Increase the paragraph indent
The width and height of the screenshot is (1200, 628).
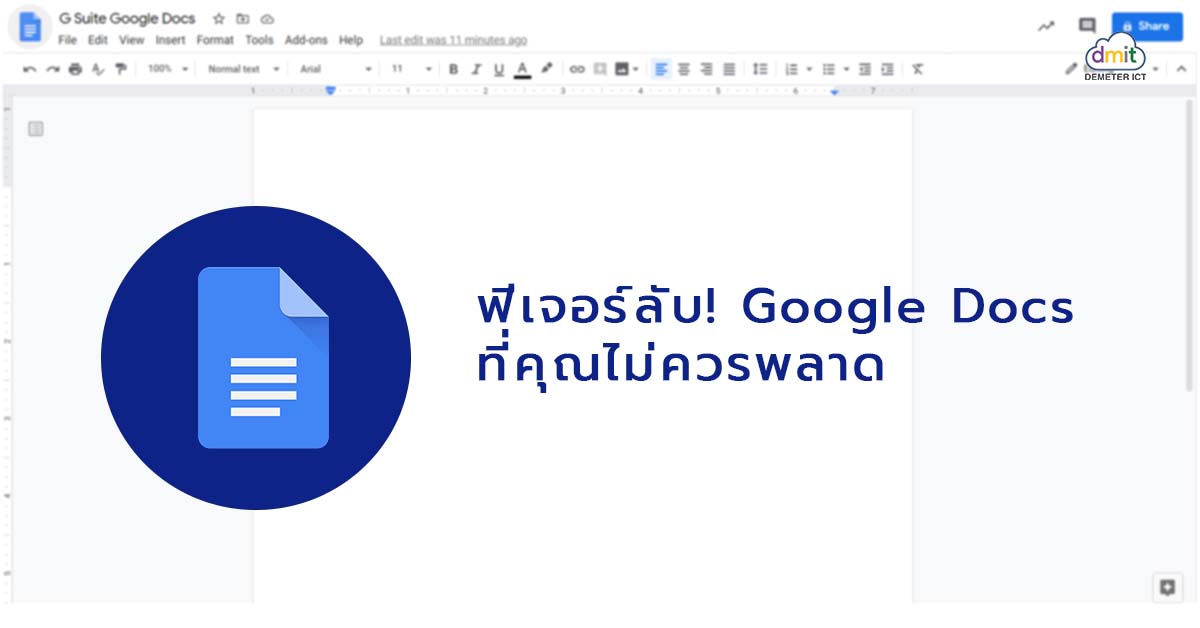click(x=887, y=69)
